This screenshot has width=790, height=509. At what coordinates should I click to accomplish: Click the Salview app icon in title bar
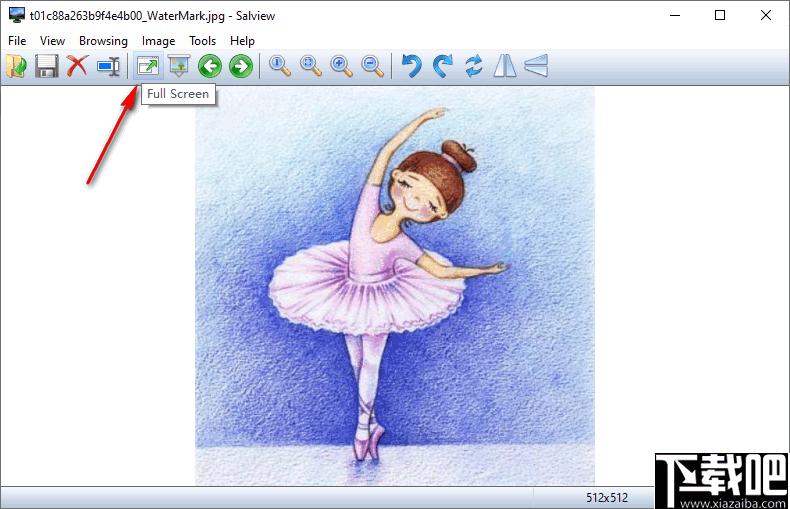coord(17,15)
